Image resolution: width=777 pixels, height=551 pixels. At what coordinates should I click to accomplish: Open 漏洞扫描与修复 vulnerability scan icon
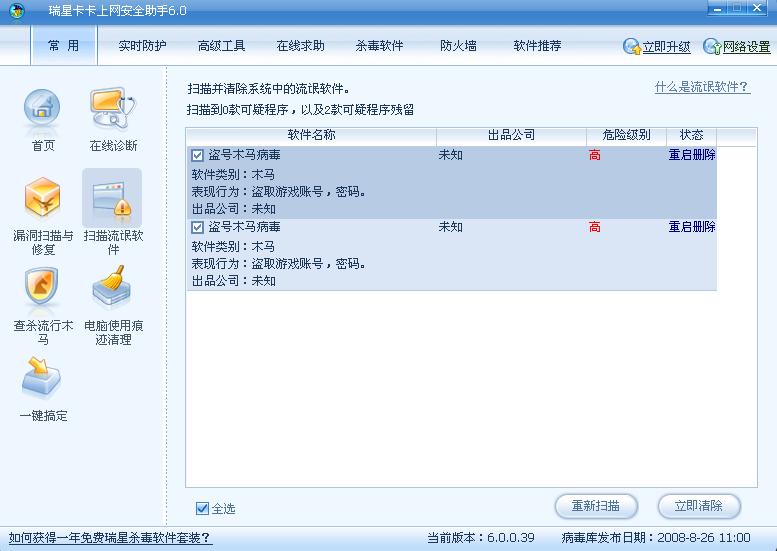(x=43, y=198)
